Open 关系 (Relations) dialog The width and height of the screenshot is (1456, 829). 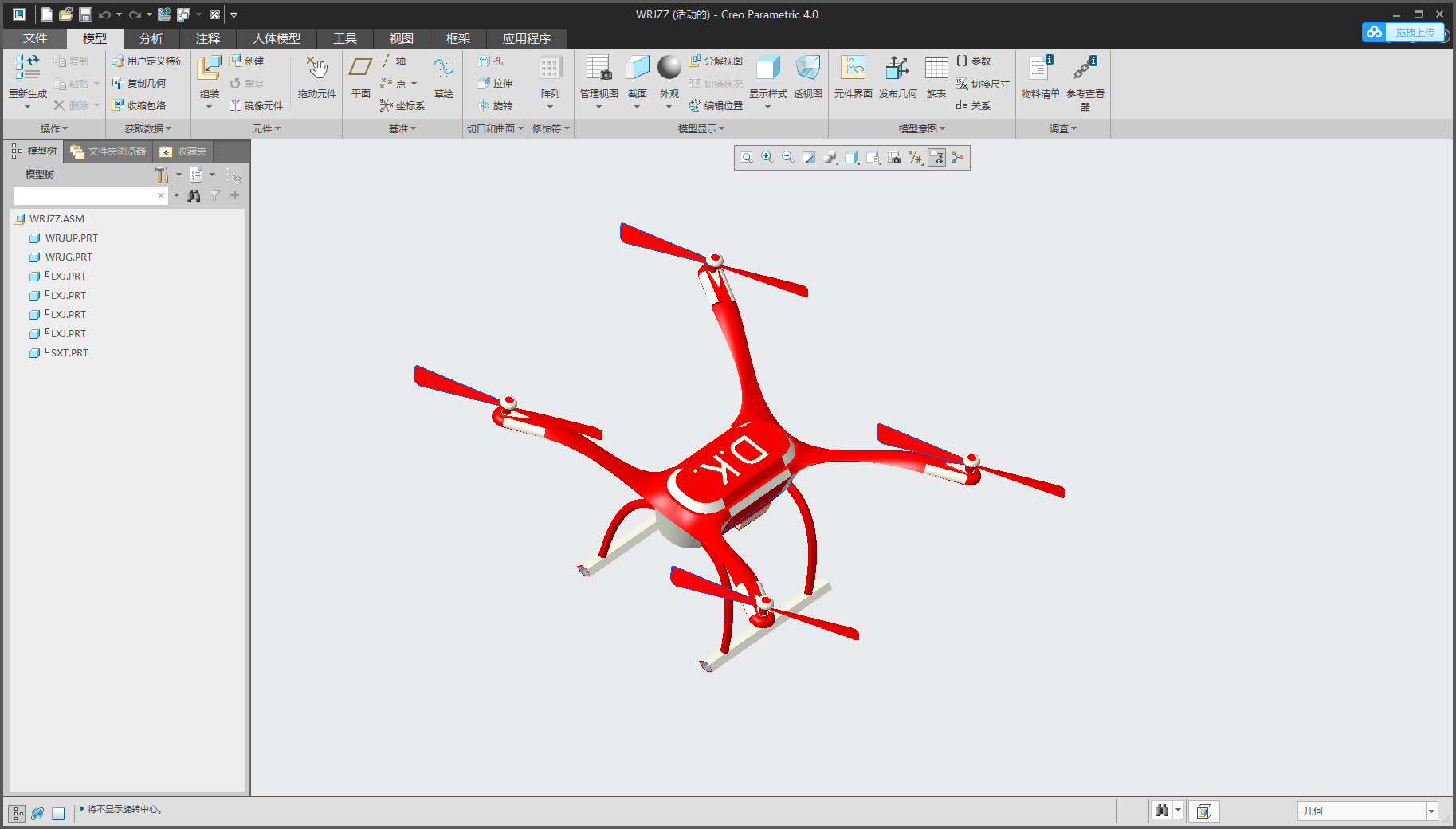tap(973, 105)
